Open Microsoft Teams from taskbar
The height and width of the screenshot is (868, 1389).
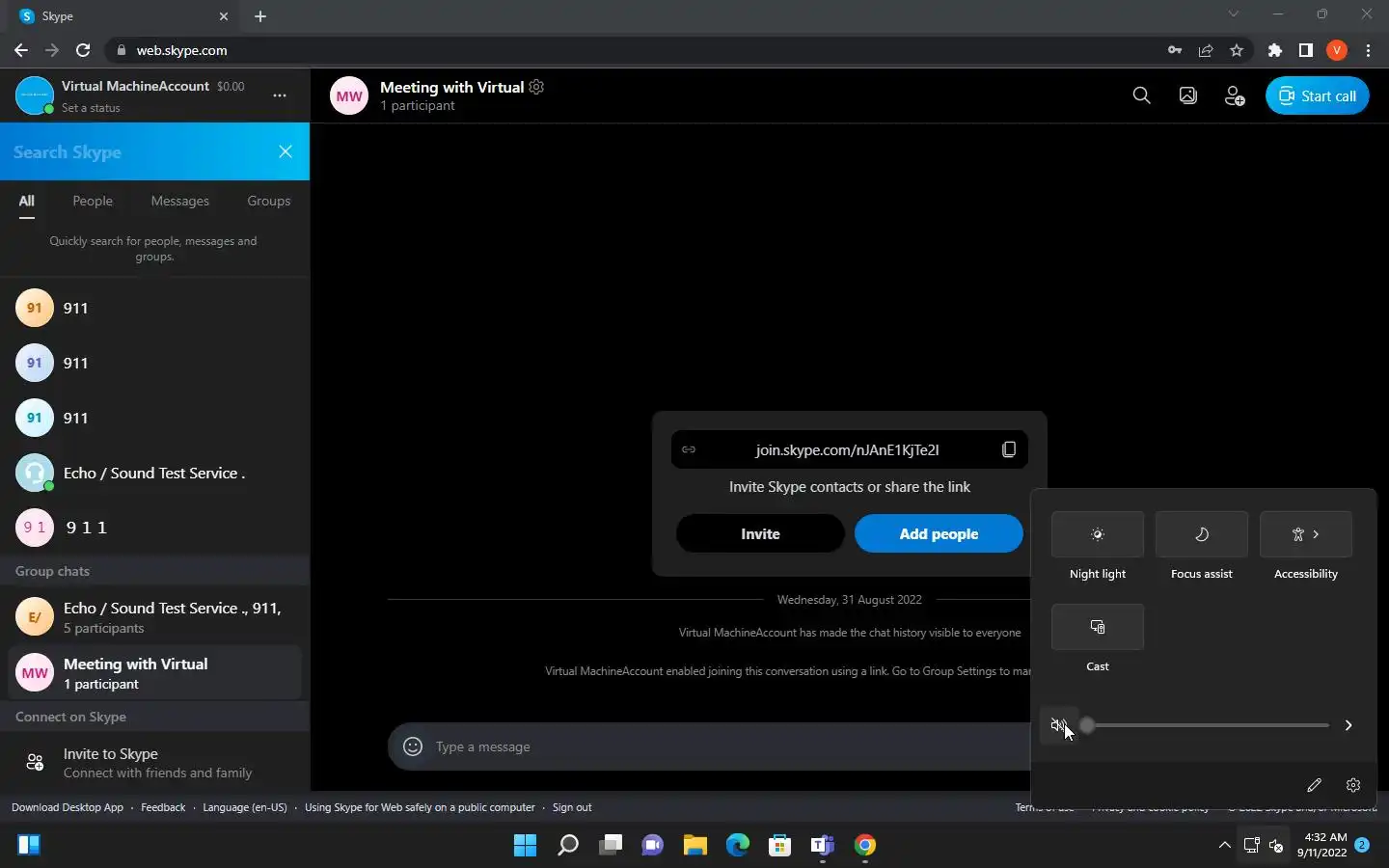823,846
